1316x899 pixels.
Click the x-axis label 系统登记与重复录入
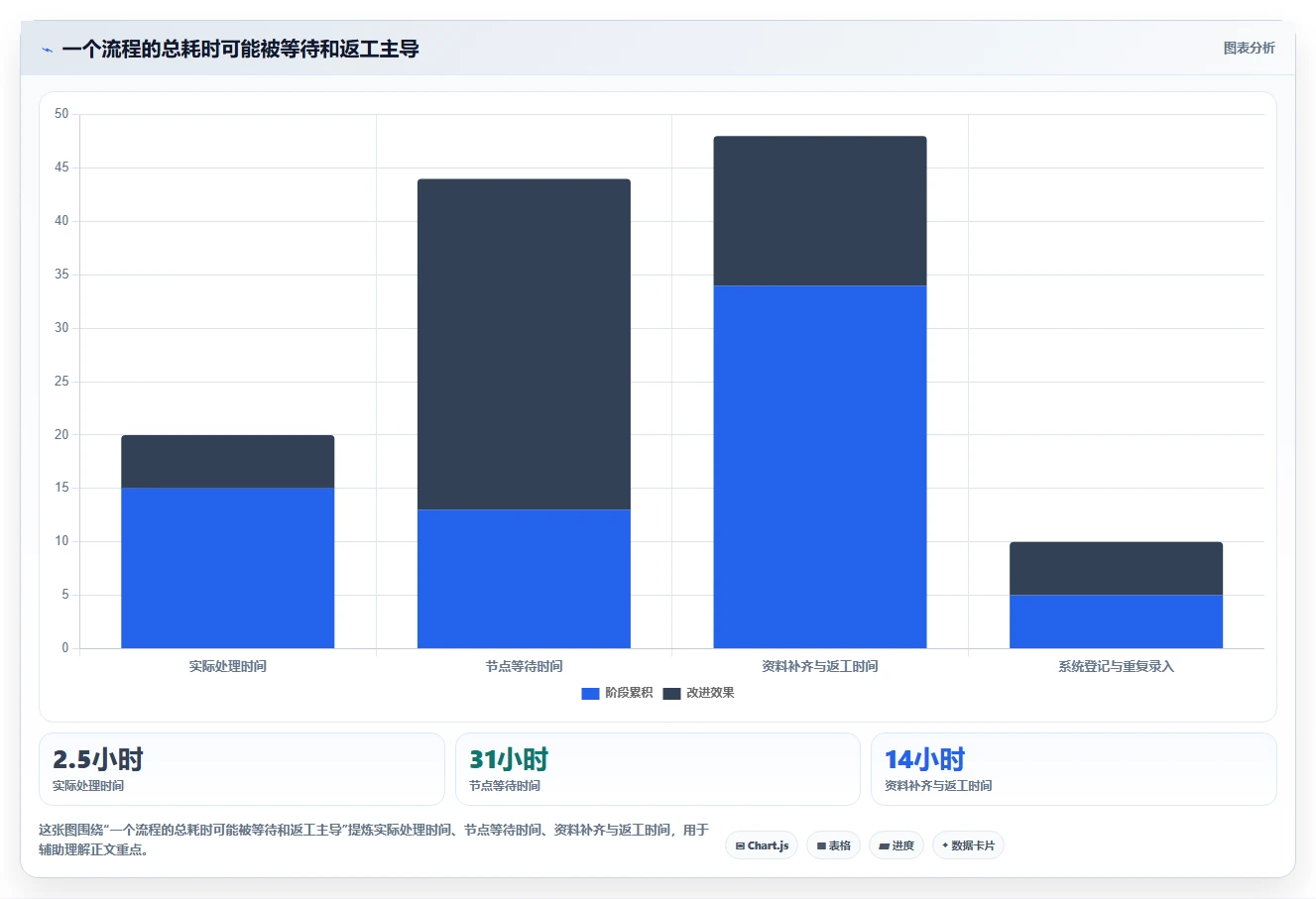[x=1116, y=666]
